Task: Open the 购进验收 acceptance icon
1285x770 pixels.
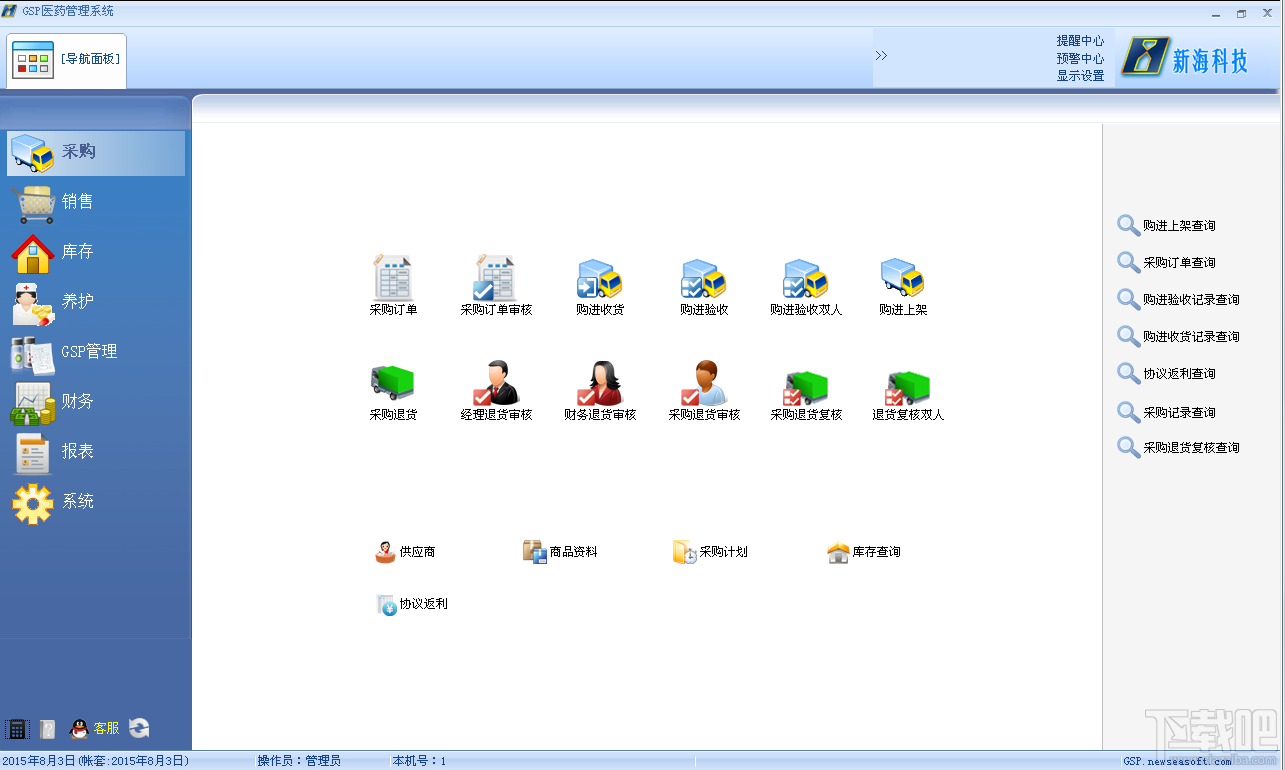Action: 704,286
